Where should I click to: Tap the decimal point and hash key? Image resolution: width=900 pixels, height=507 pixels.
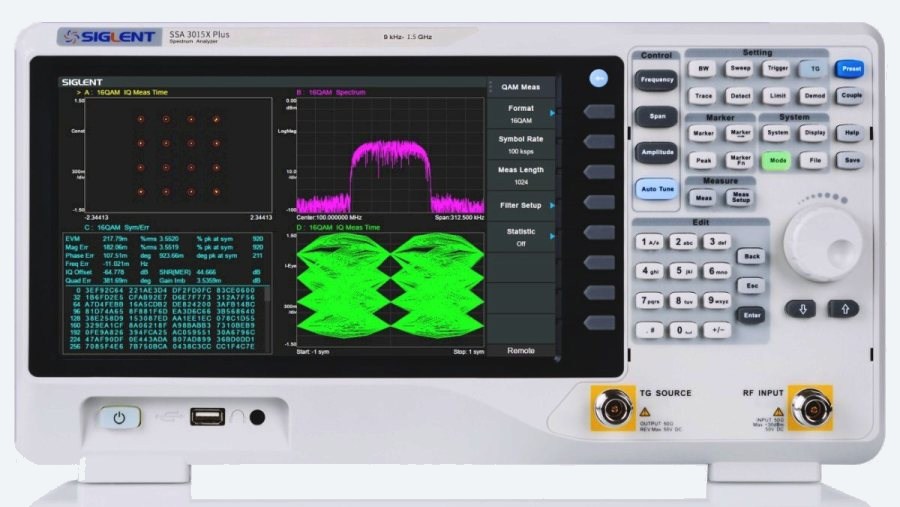(650, 330)
